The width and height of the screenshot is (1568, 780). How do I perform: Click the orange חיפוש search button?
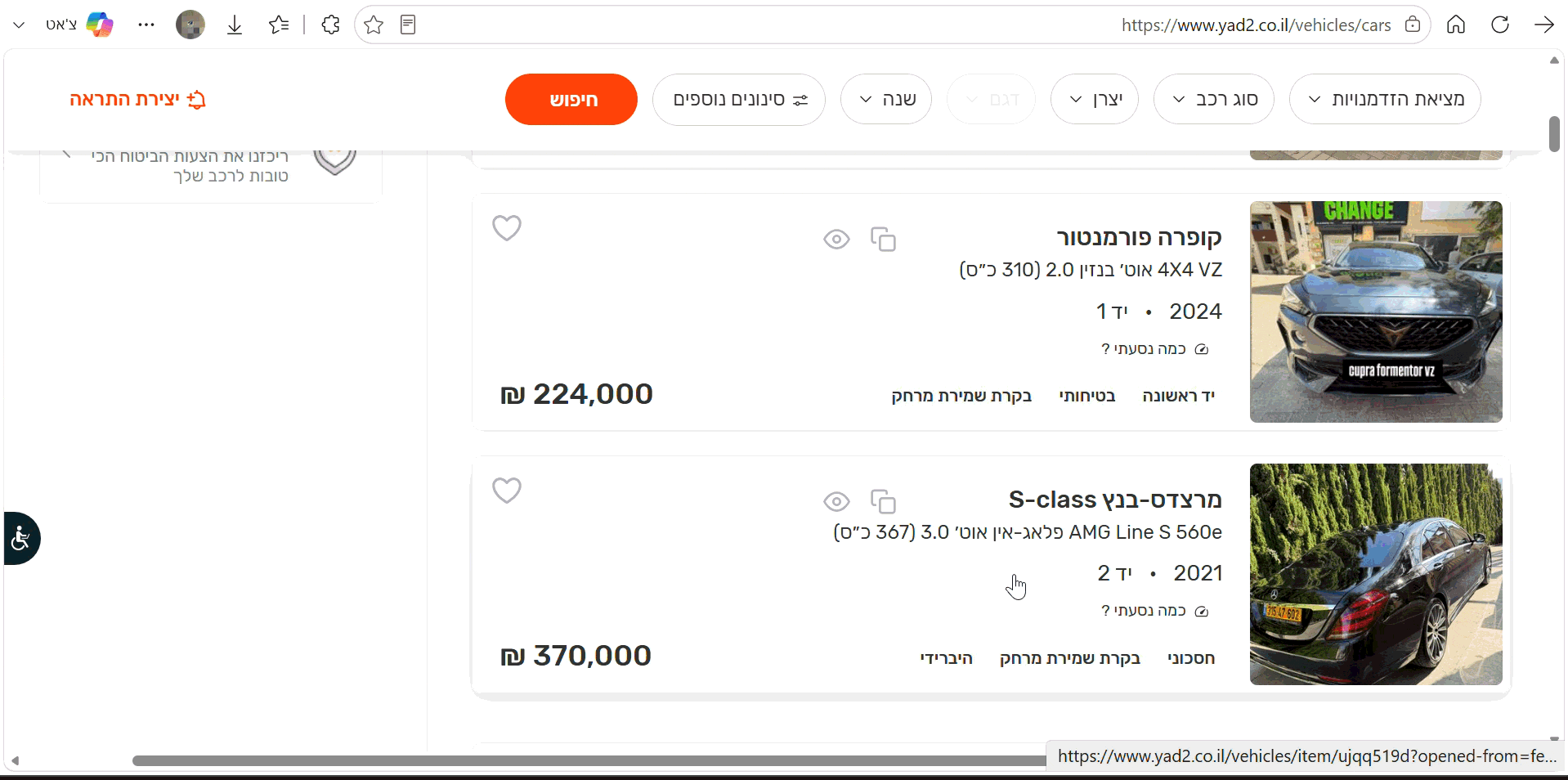(571, 99)
